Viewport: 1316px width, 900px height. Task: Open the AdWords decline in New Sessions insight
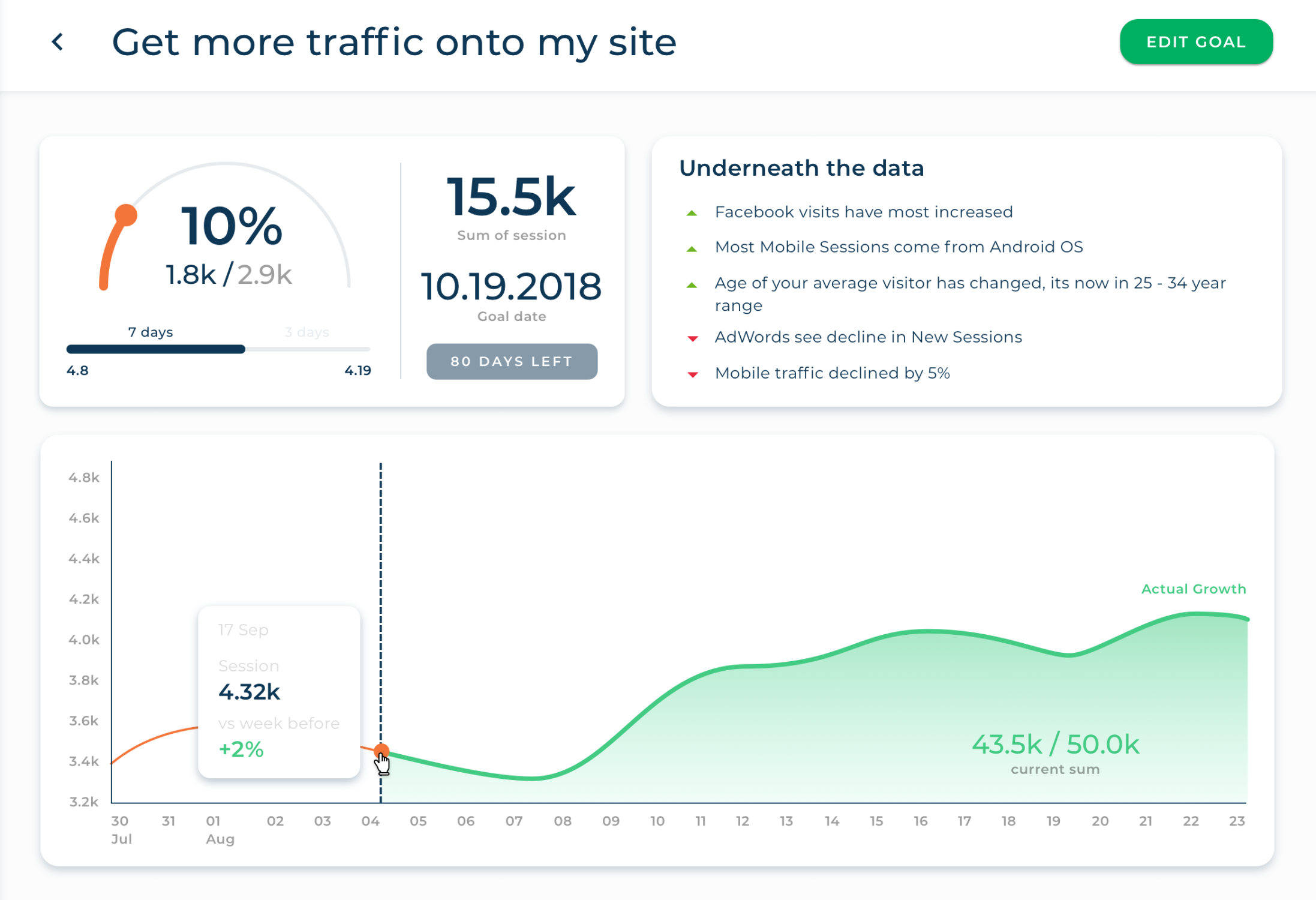tap(868, 337)
